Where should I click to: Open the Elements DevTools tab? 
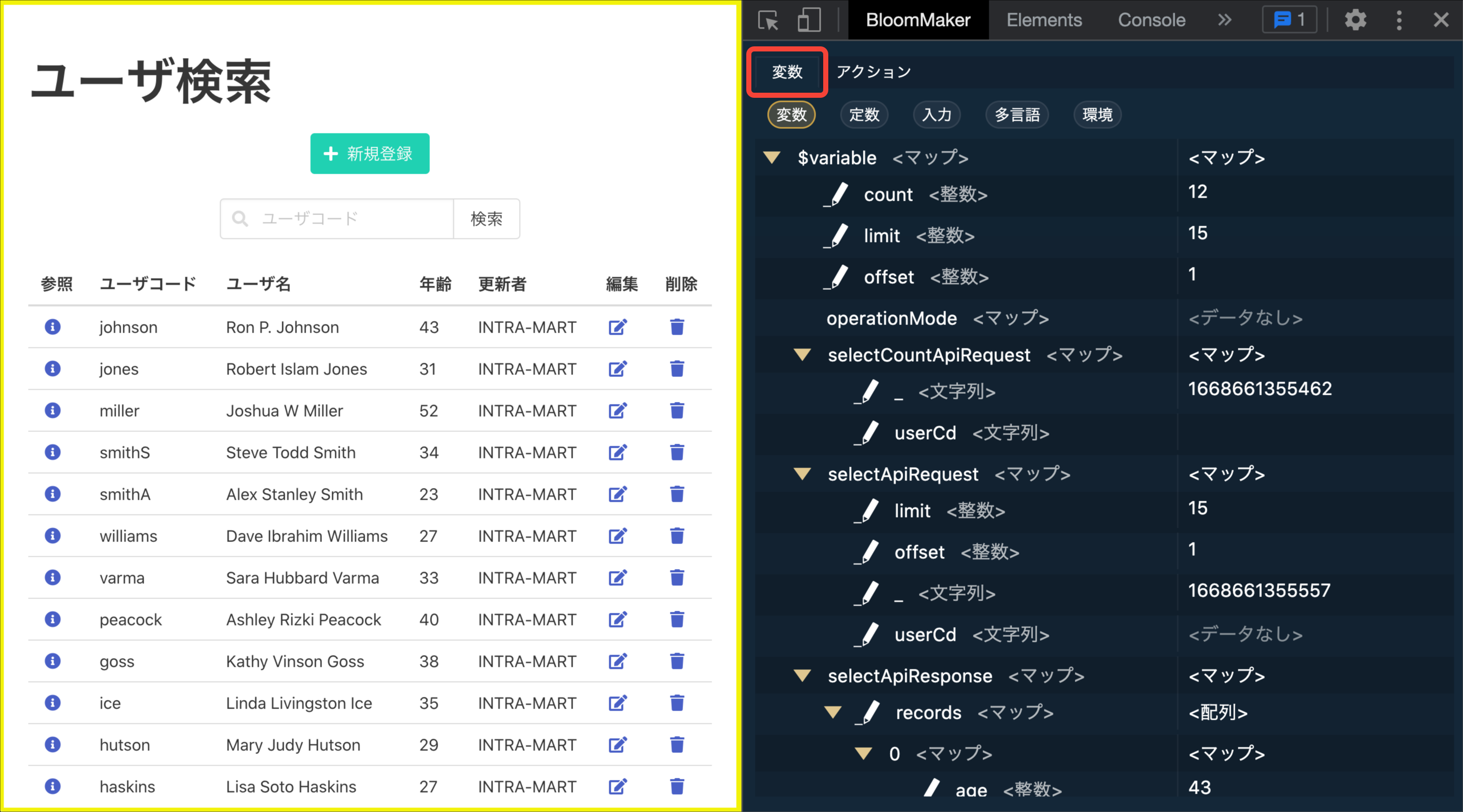[x=1043, y=20]
